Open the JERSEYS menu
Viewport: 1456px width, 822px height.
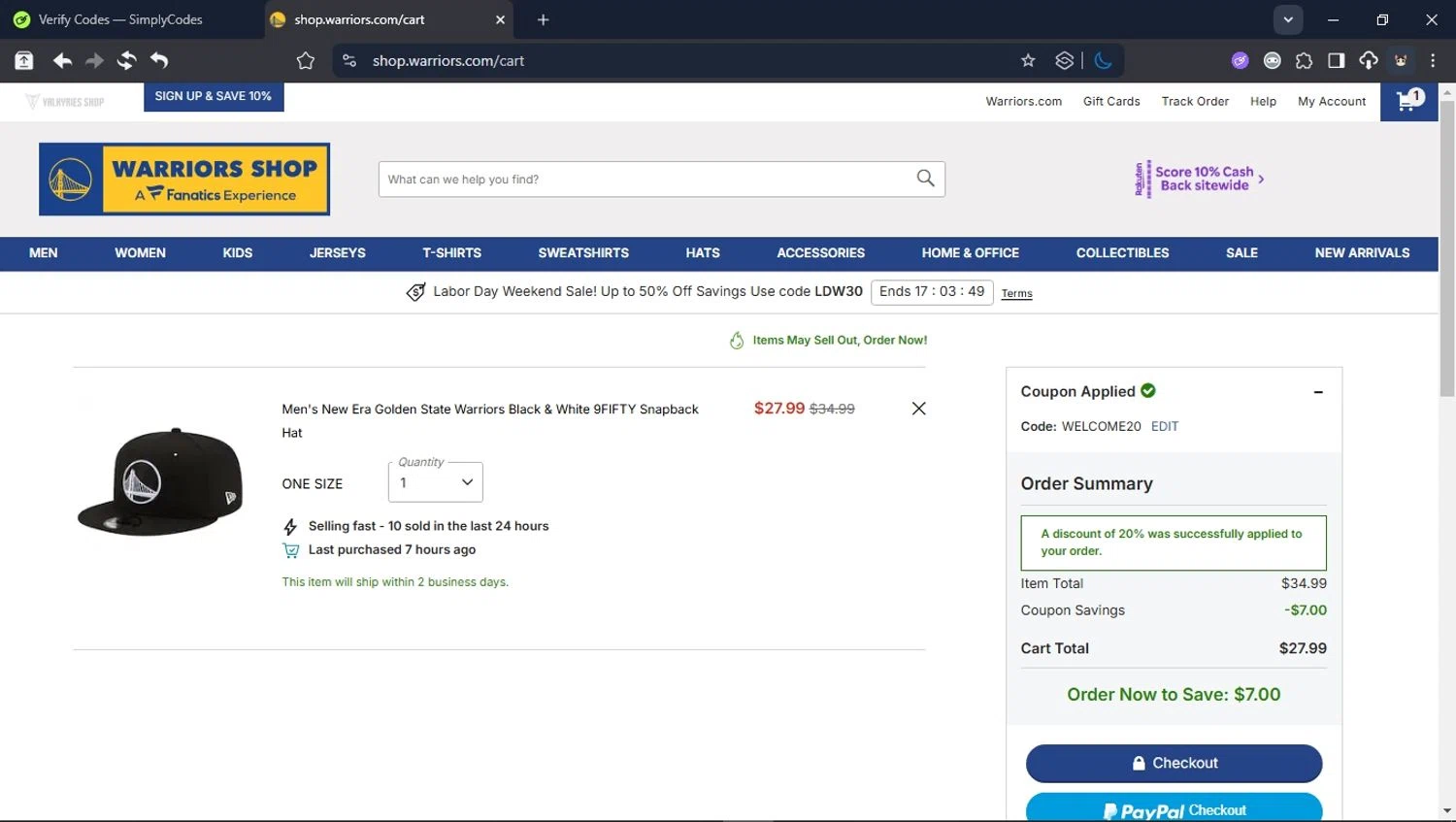(338, 253)
